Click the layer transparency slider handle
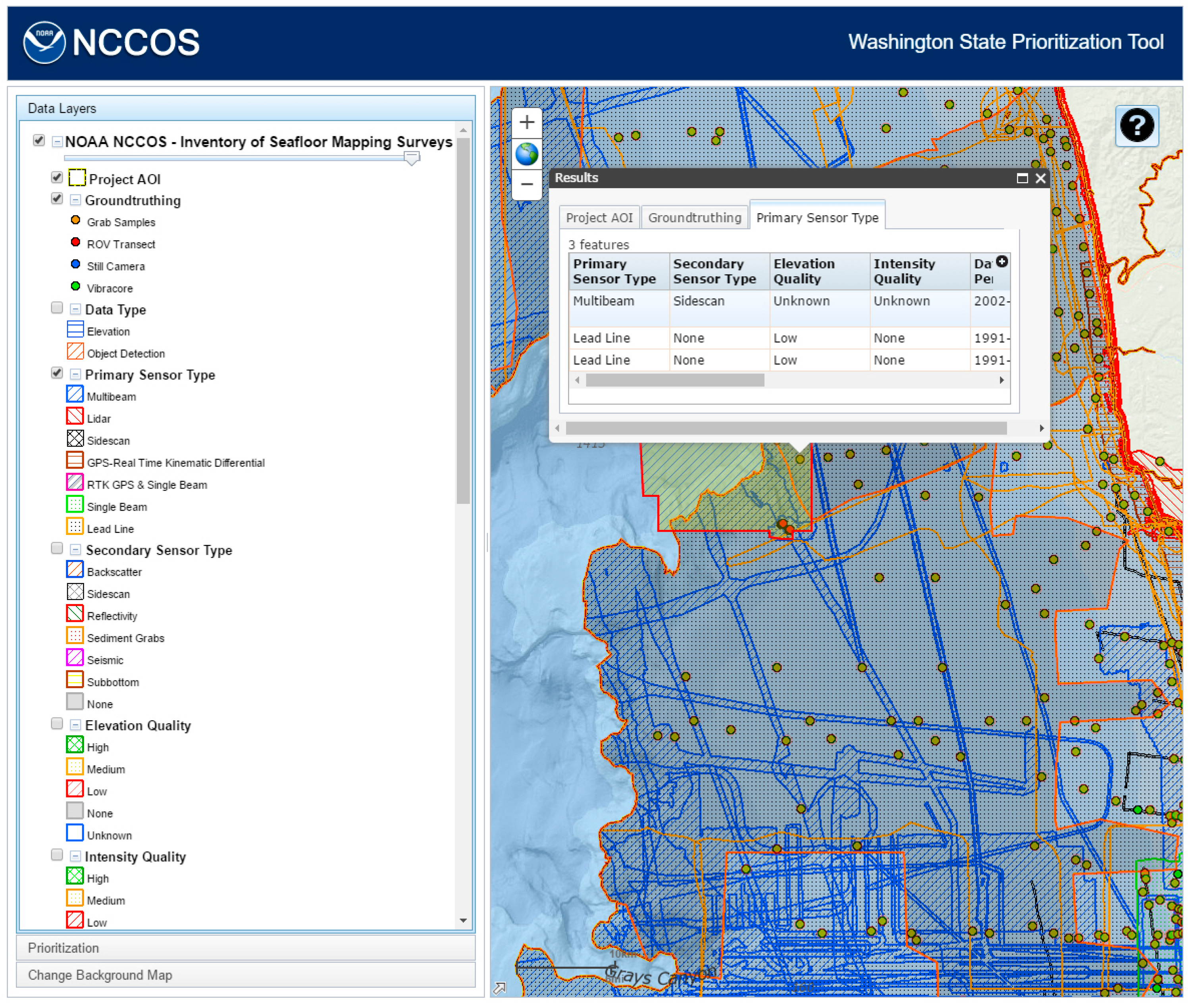This screenshot has height=1008, width=1190. [x=412, y=158]
